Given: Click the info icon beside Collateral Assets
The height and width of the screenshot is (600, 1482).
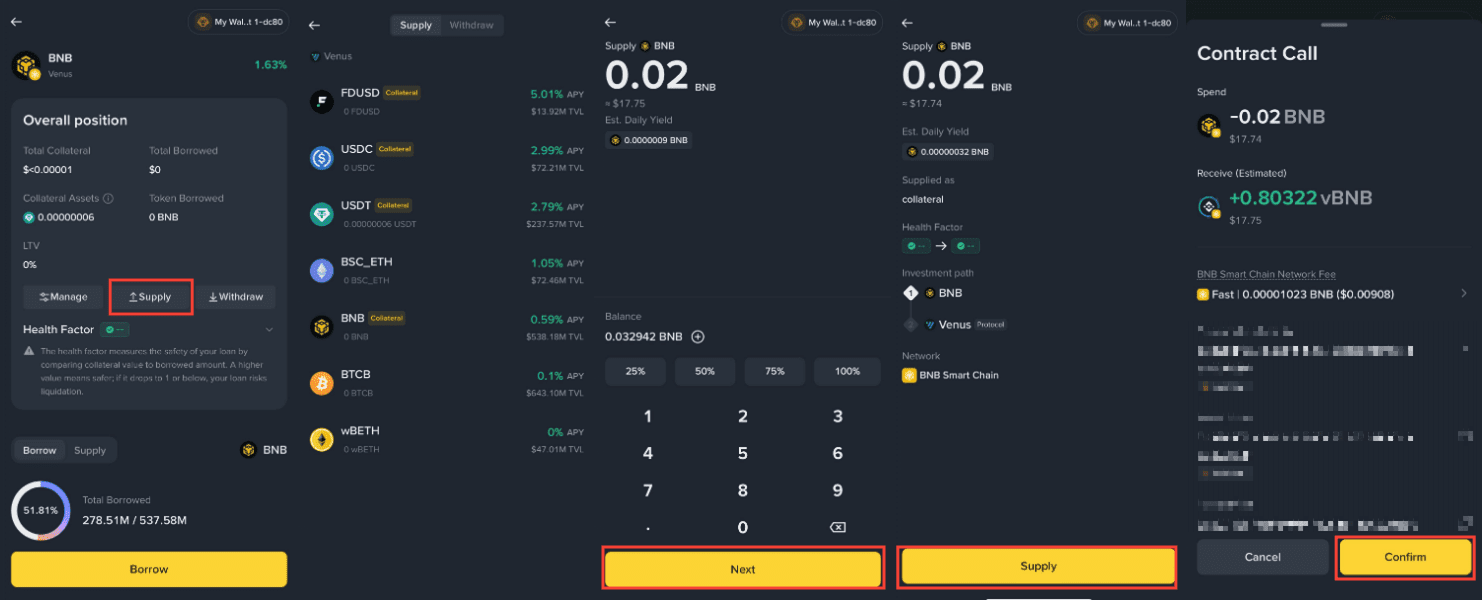Looking at the screenshot, I should 108,198.
